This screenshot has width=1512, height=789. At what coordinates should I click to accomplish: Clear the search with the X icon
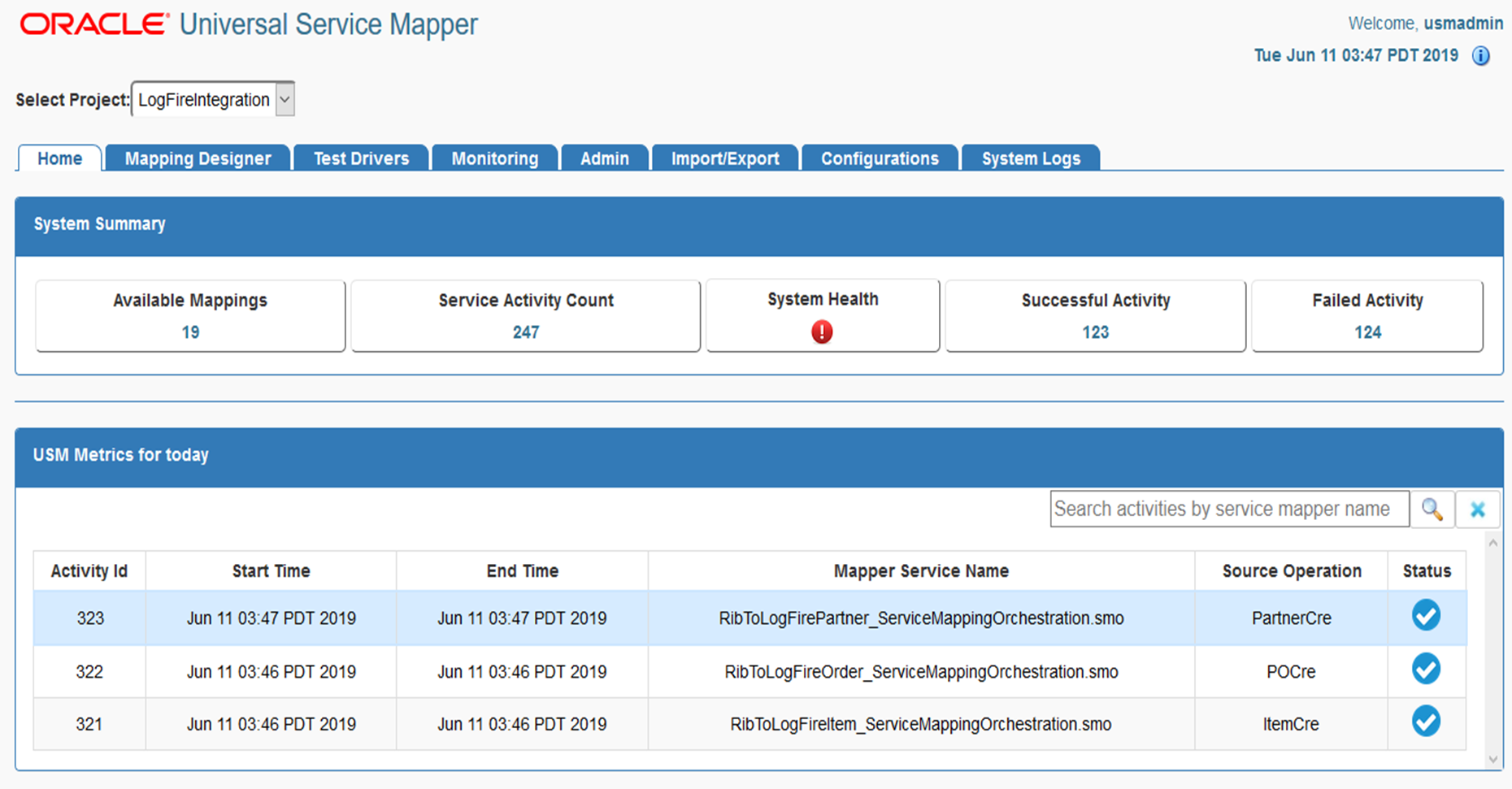[x=1478, y=509]
